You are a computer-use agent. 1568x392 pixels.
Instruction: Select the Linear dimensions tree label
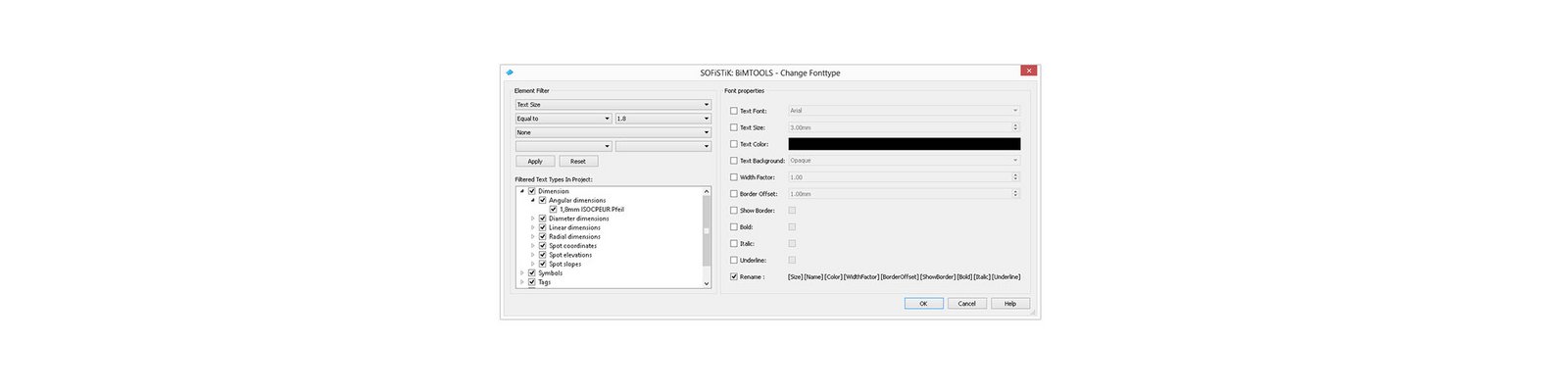coord(574,227)
